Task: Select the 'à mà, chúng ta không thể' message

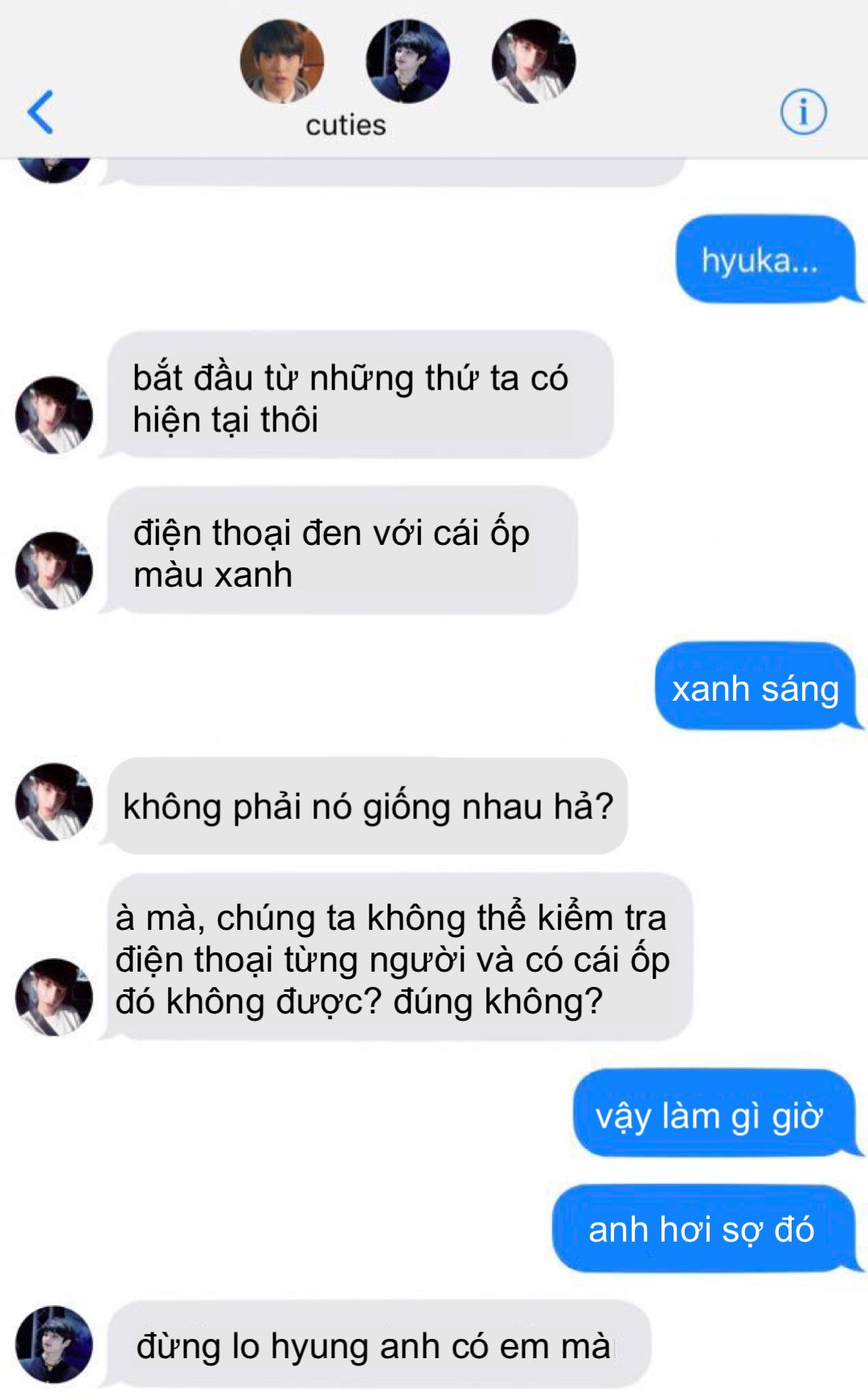Action: (399, 957)
